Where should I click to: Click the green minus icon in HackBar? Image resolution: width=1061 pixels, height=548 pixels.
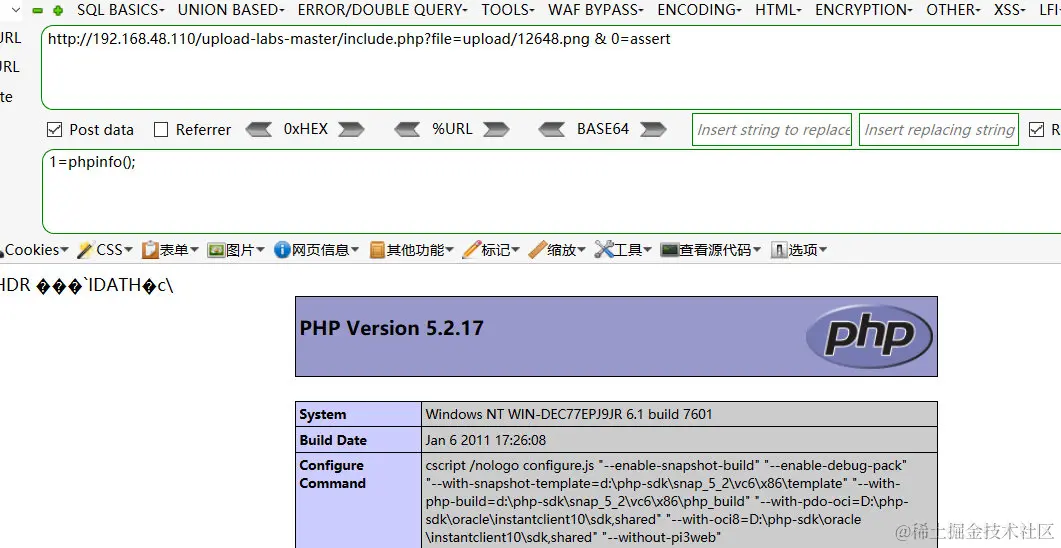click(x=38, y=11)
